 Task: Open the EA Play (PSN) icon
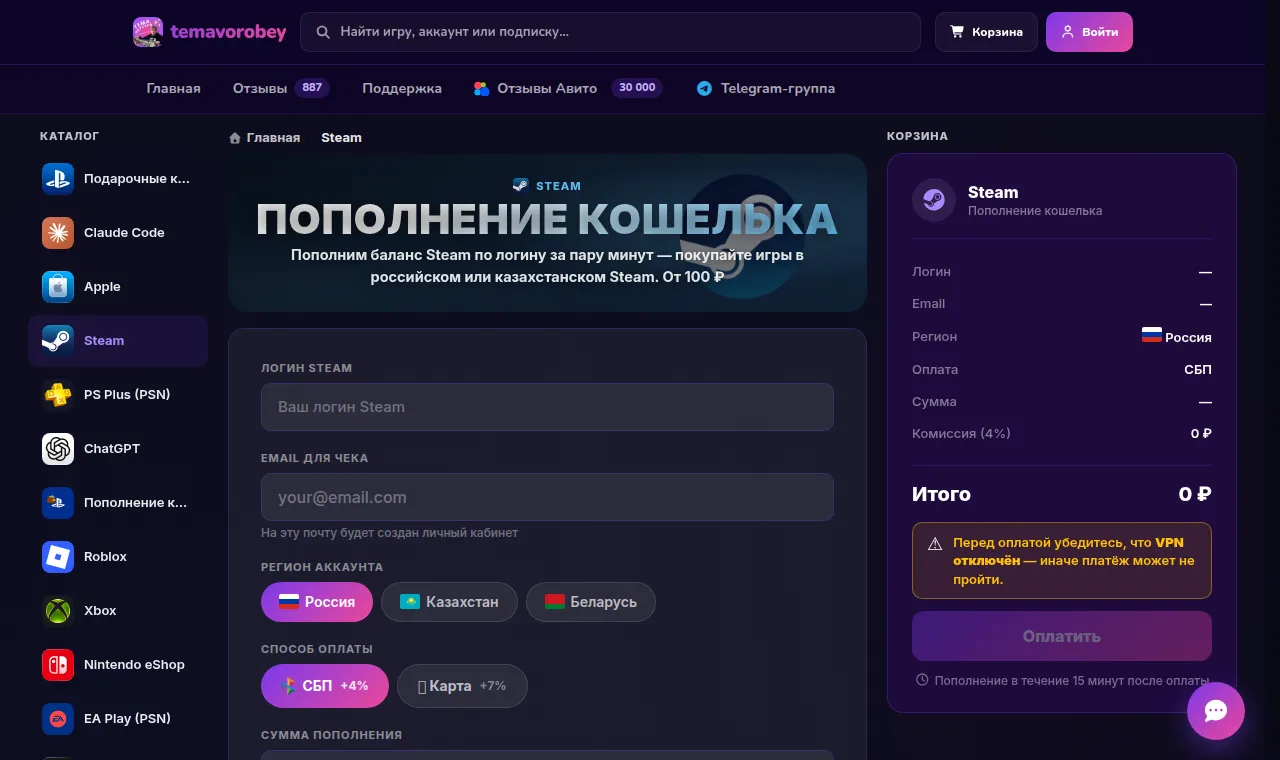tap(58, 718)
